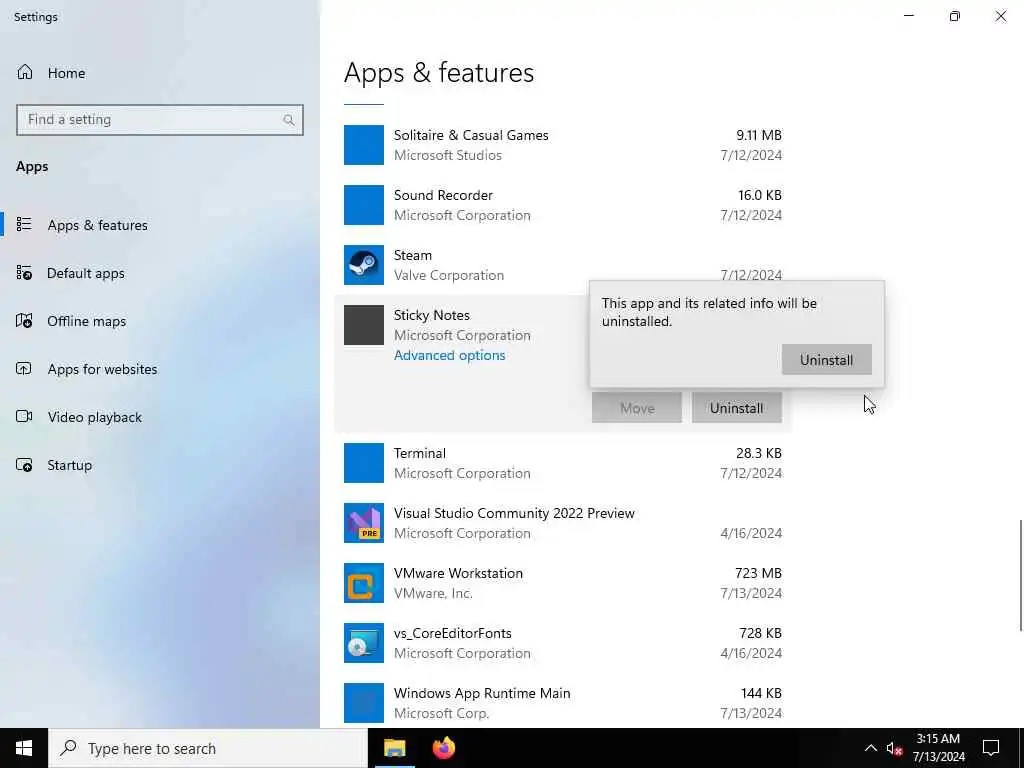Open the Video playback settings

[x=94, y=417]
